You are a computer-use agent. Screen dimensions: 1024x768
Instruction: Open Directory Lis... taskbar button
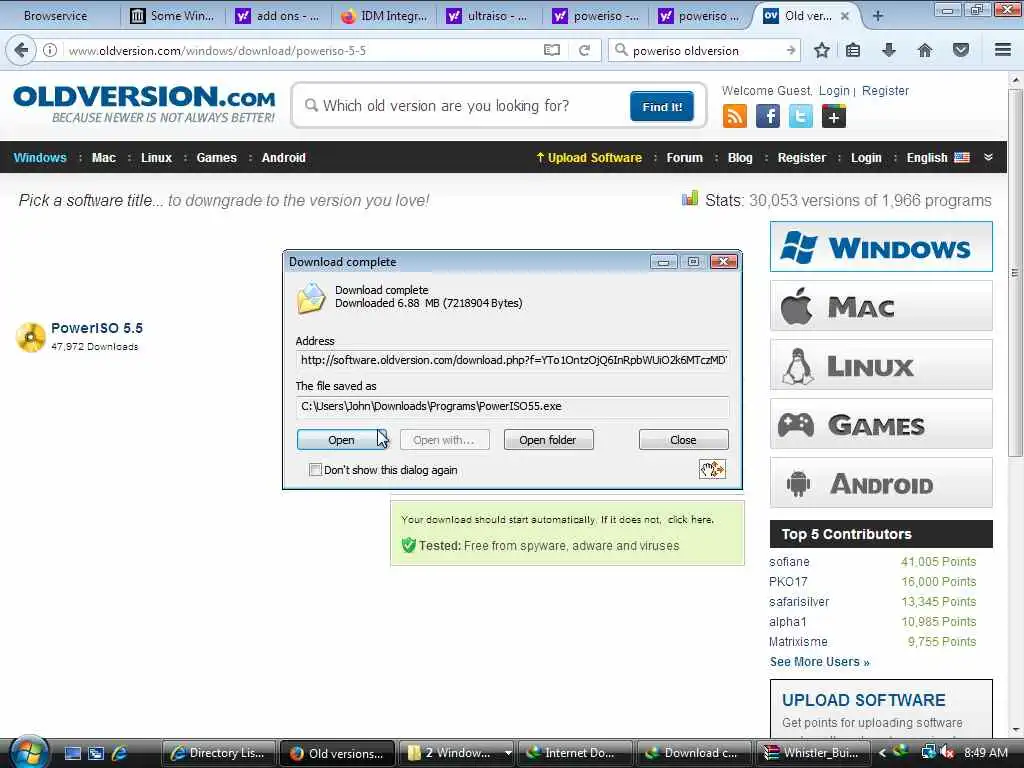click(219, 753)
